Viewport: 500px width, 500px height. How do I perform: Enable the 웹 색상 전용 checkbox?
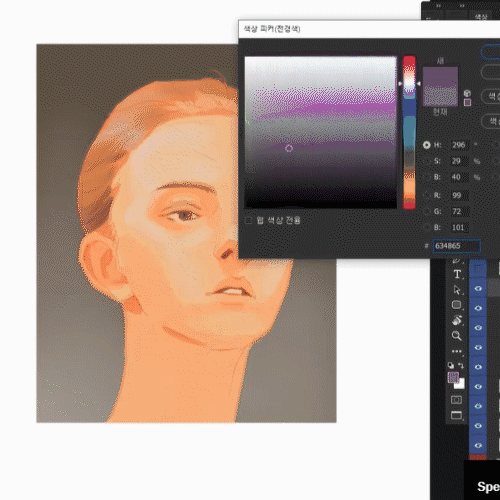click(248, 220)
